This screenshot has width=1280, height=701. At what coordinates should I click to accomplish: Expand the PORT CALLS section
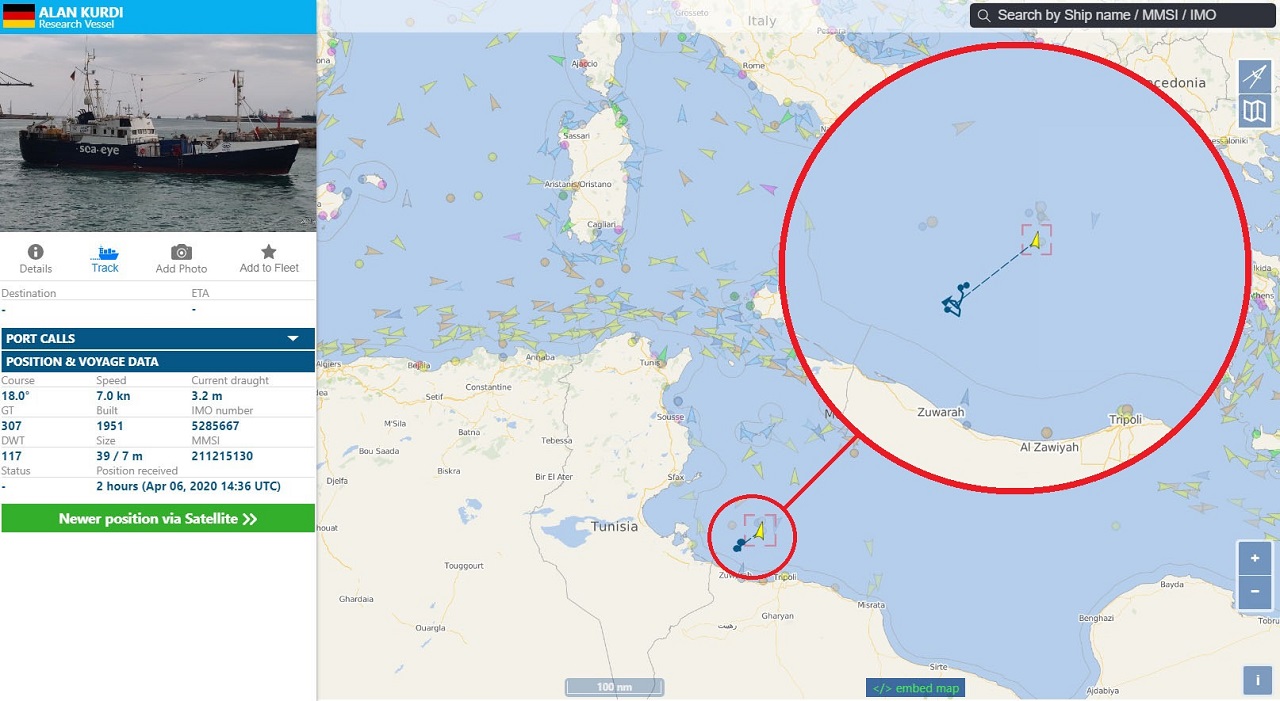[158, 338]
